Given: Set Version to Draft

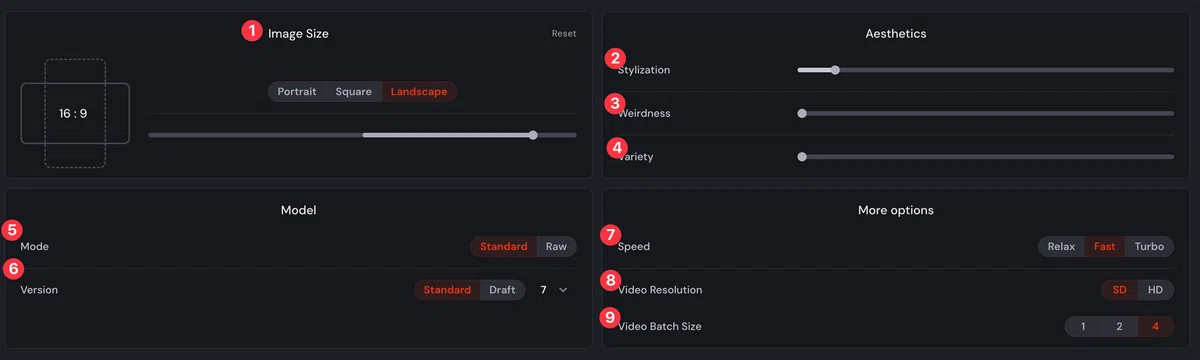Looking at the screenshot, I should pos(502,290).
